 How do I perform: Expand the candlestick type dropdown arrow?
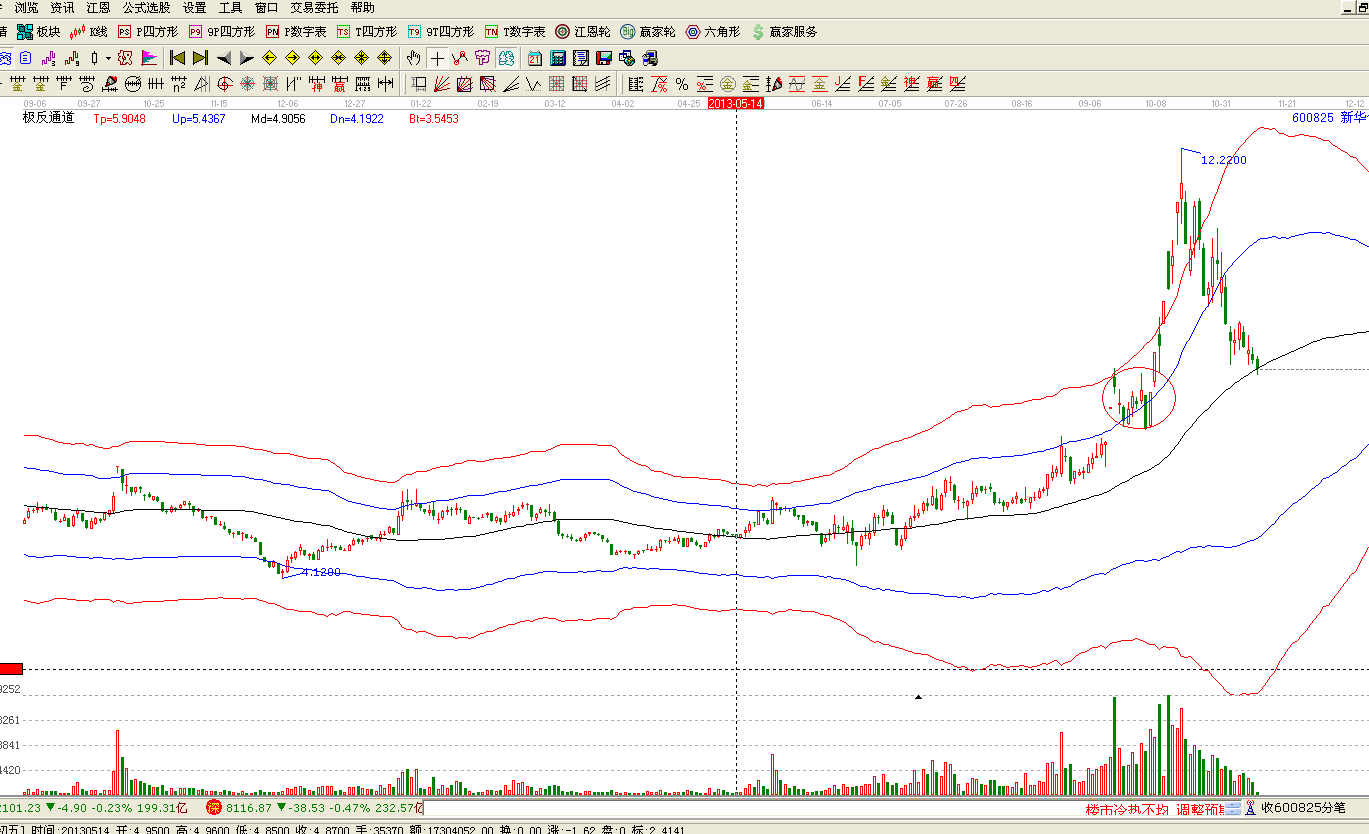point(108,58)
